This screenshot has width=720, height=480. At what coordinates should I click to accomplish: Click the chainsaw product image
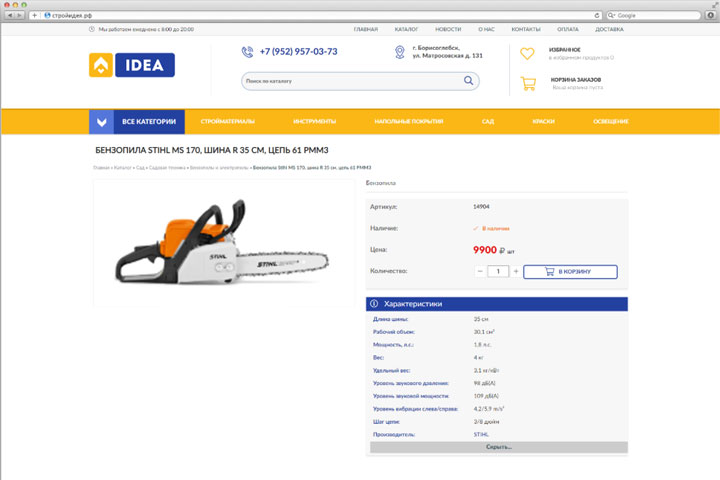(x=224, y=243)
